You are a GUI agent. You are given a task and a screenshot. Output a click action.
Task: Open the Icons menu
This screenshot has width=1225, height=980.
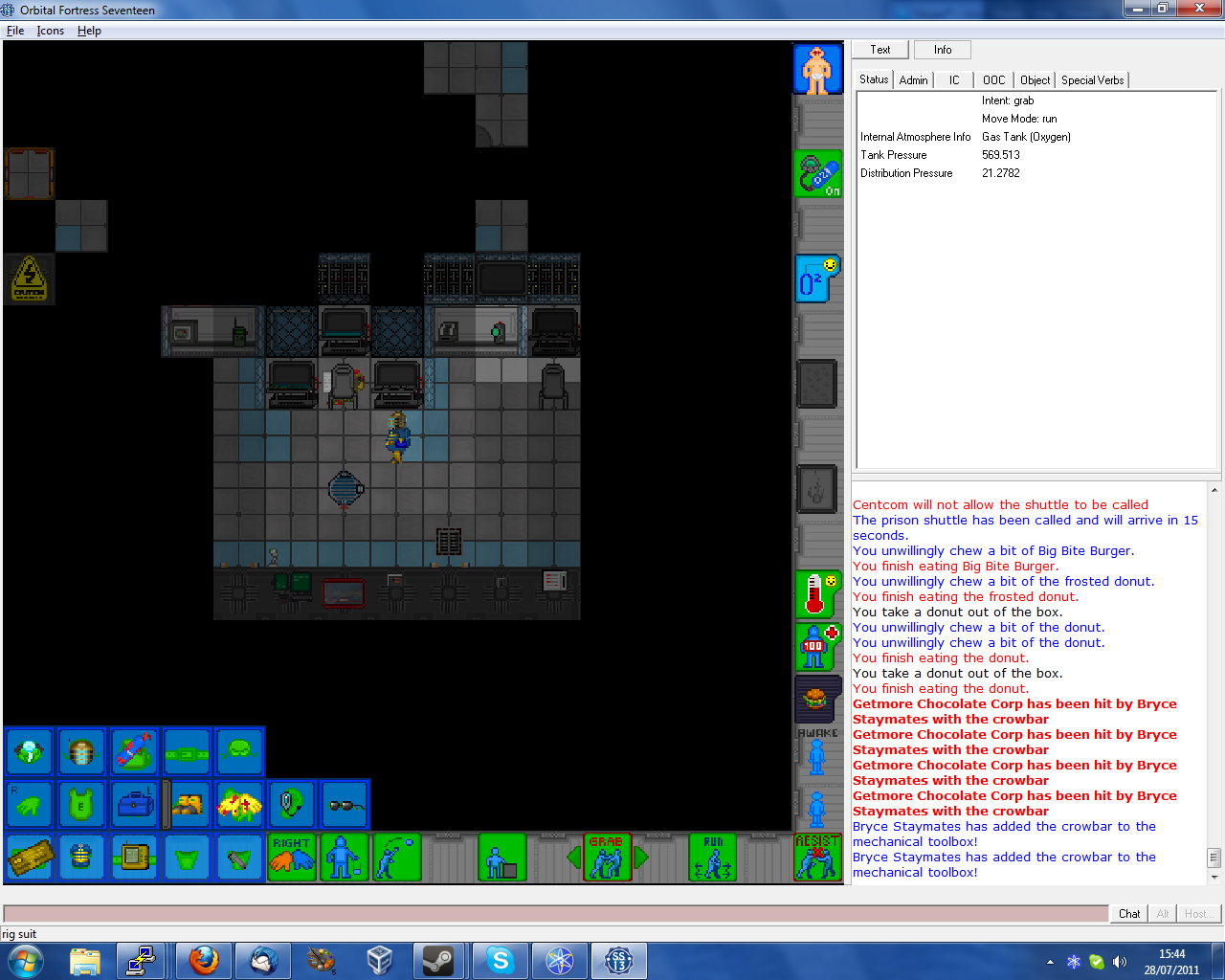(50, 31)
